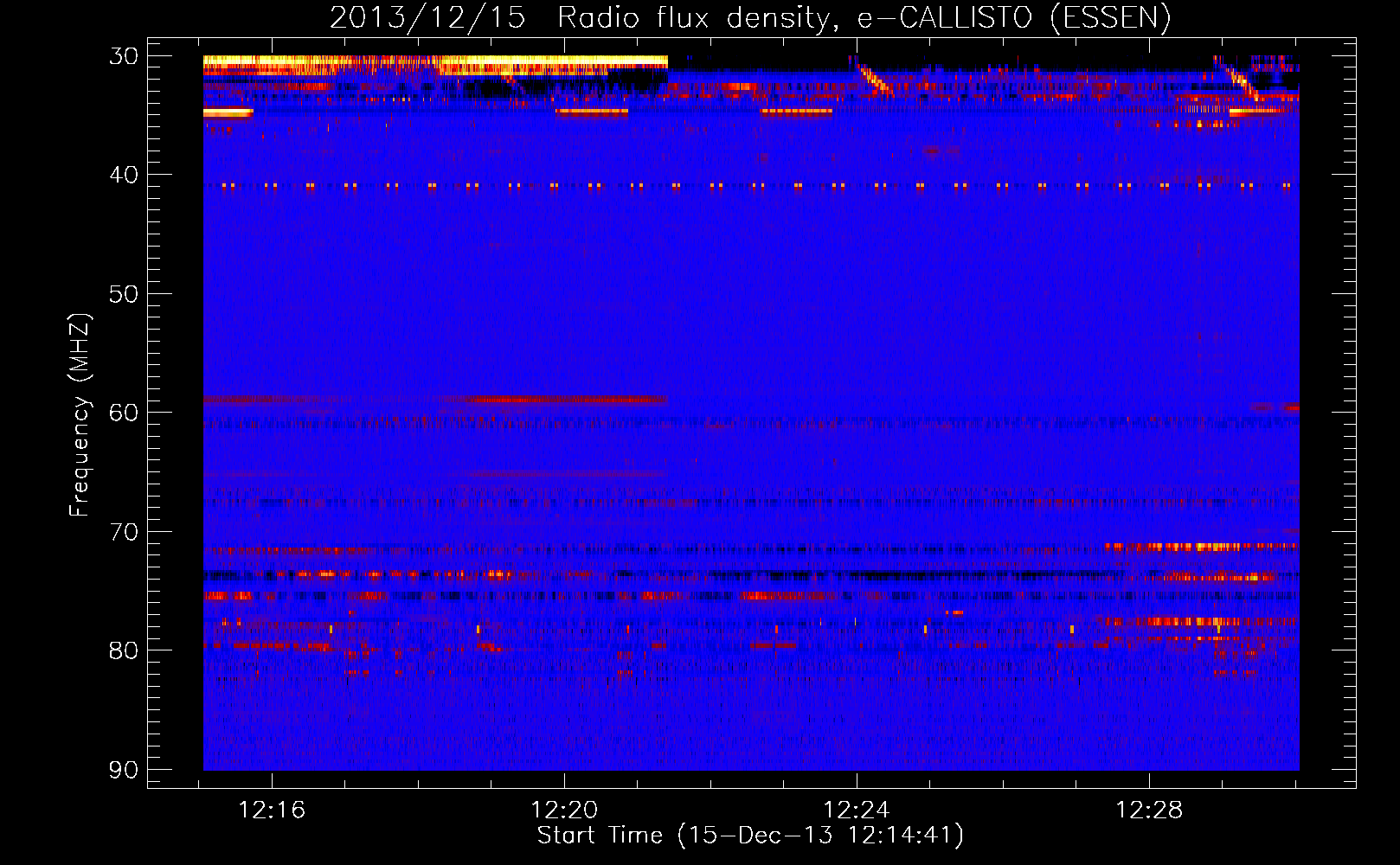Select the Frequency (MHZ) axis label
The height and width of the screenshot is (865, 1400).
(80, 414)
